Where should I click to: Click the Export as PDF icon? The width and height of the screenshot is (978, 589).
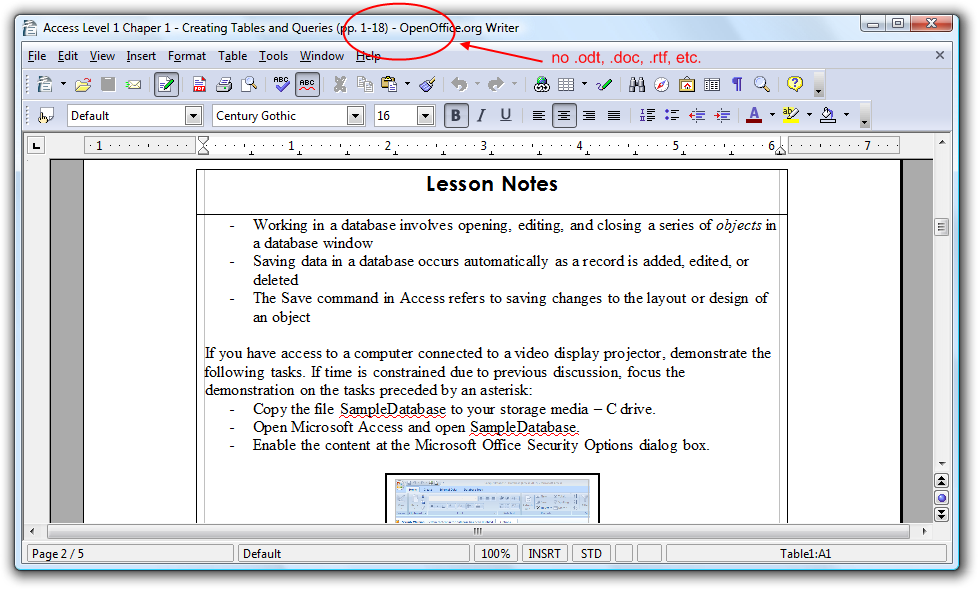point(200,85)
